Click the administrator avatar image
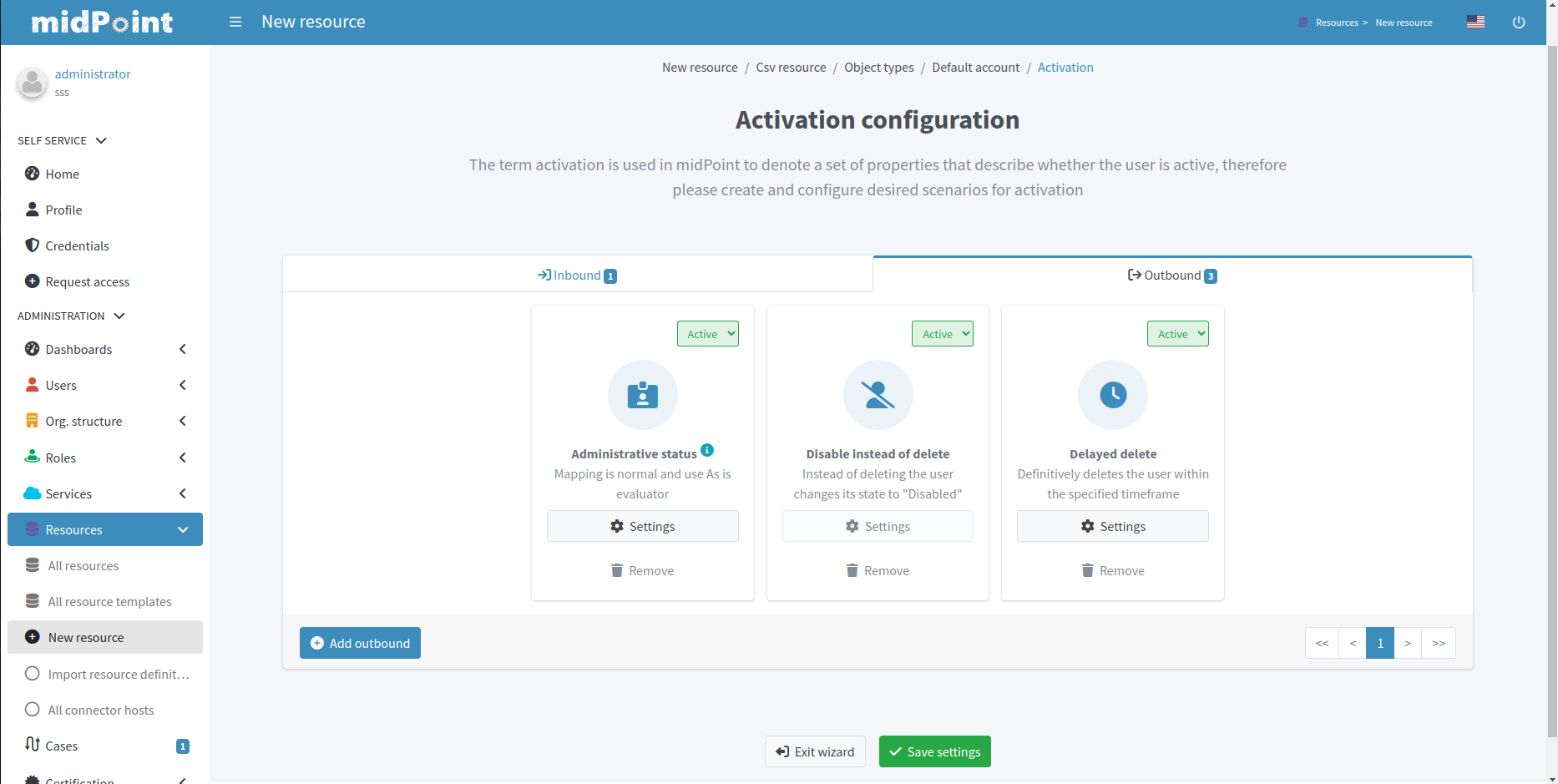The width and height of the screenshot is (1558, 784). coord(33,83)
